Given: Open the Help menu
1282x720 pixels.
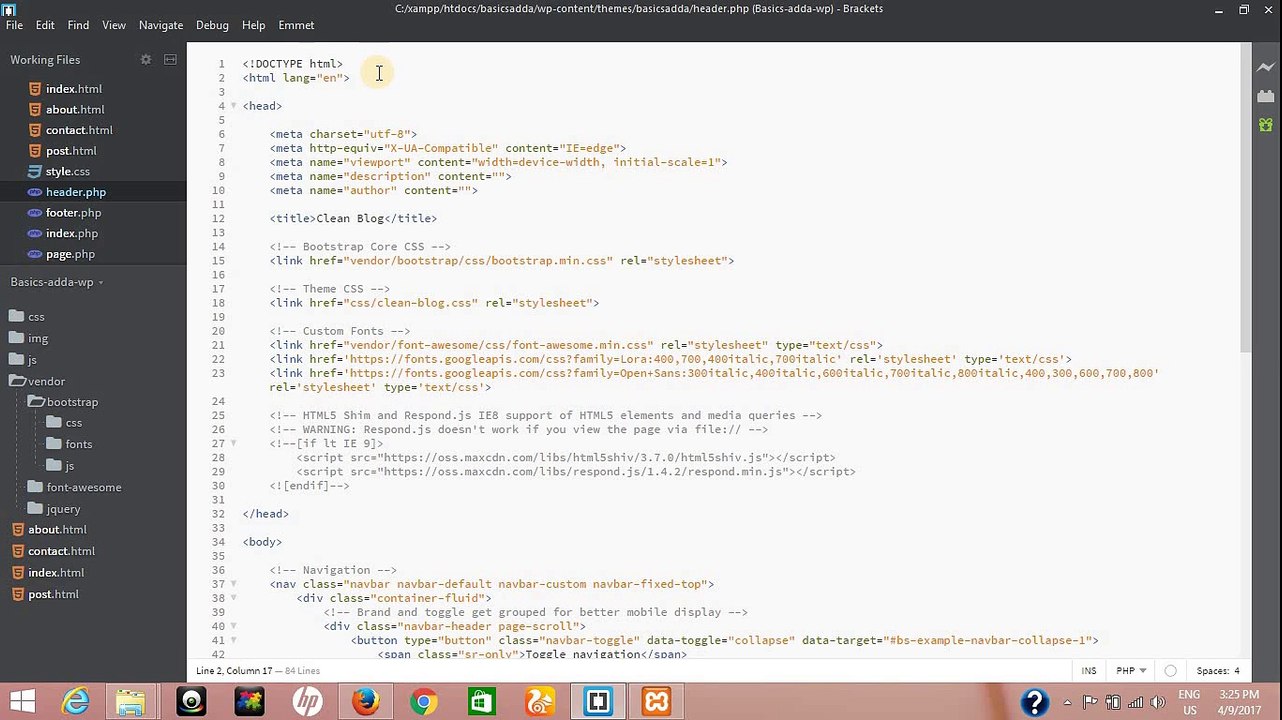Looking at the screenshot, I should [254, 25].
